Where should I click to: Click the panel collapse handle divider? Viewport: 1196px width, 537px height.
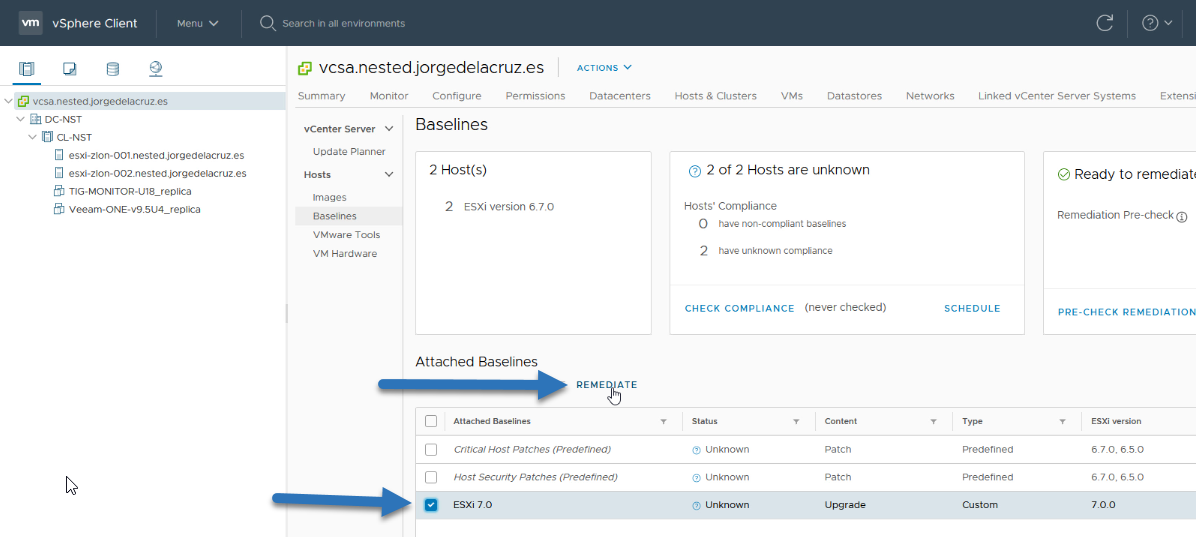pyautogui.click(x=286, y=313)
